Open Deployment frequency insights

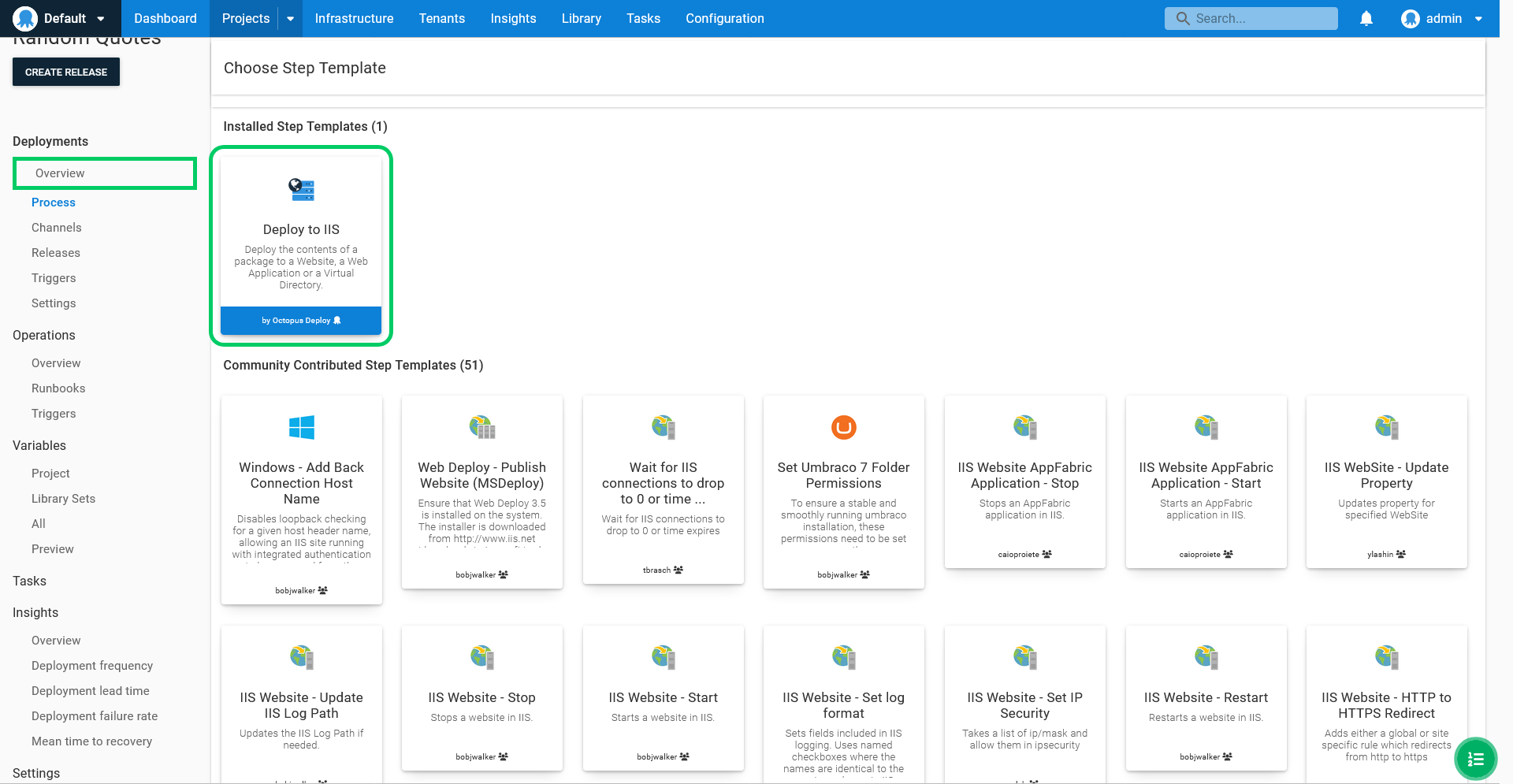click(92, 666)
